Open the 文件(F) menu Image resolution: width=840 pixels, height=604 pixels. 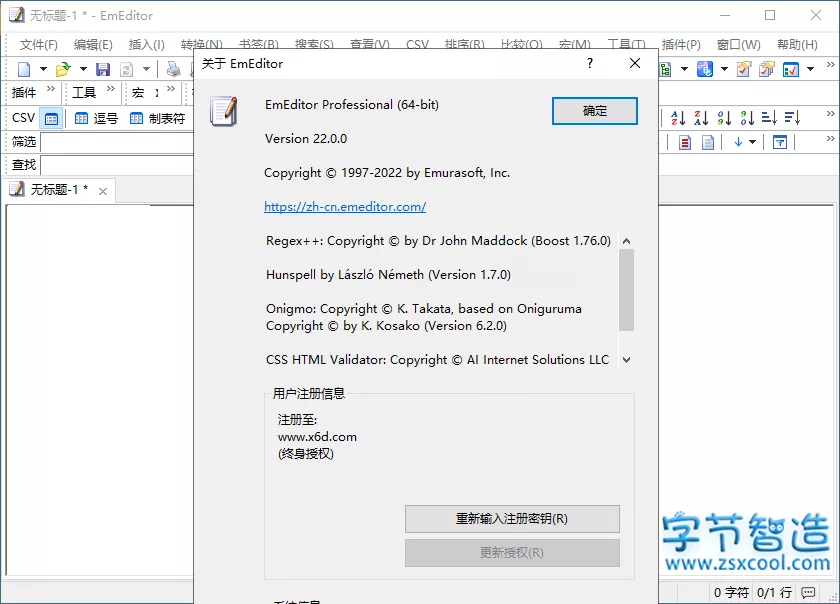(39, 44)
